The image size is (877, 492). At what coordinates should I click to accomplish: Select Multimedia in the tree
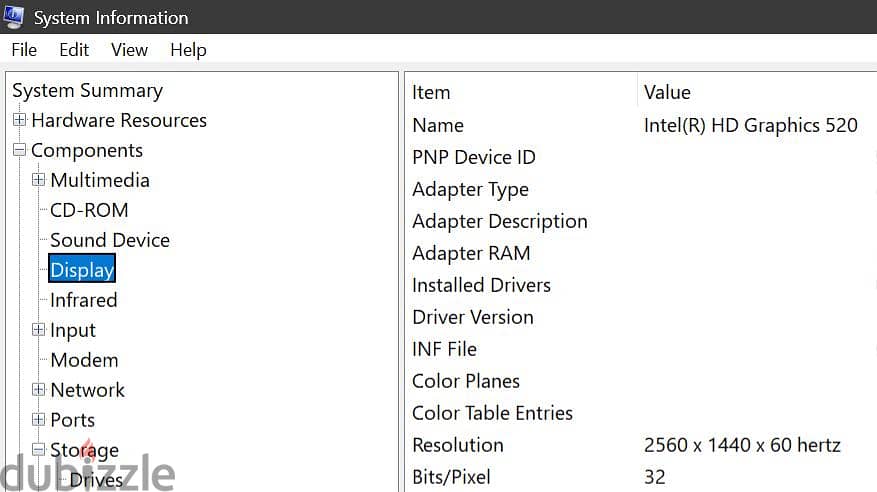pyautogui.click(x=100, y=180)
